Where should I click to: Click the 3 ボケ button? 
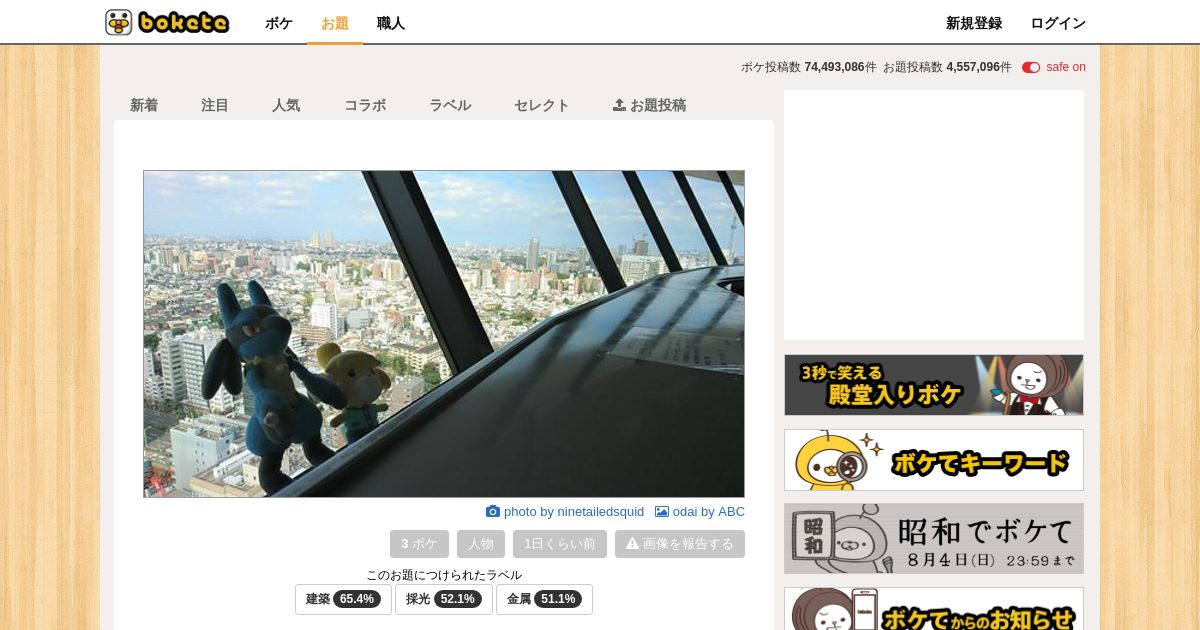tap(419, 544)
